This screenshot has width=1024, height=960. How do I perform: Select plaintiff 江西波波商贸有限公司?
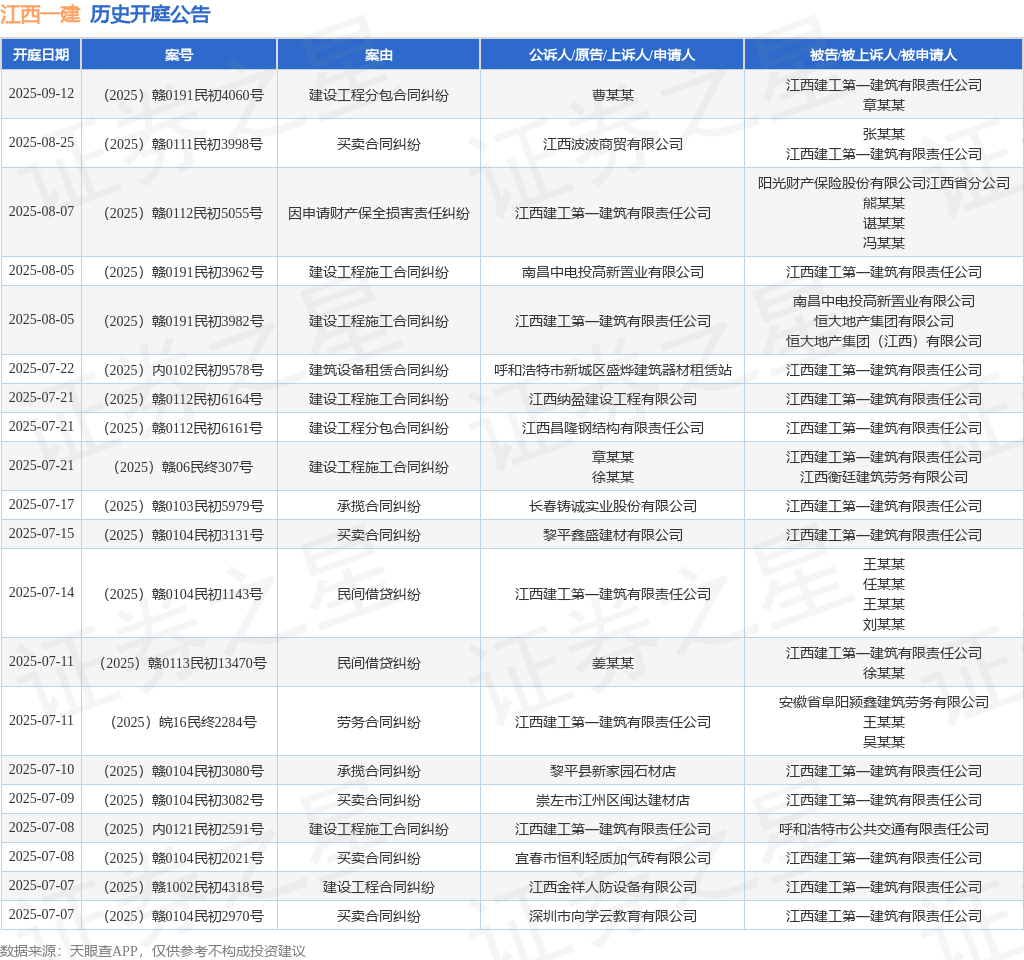(613, 144)
